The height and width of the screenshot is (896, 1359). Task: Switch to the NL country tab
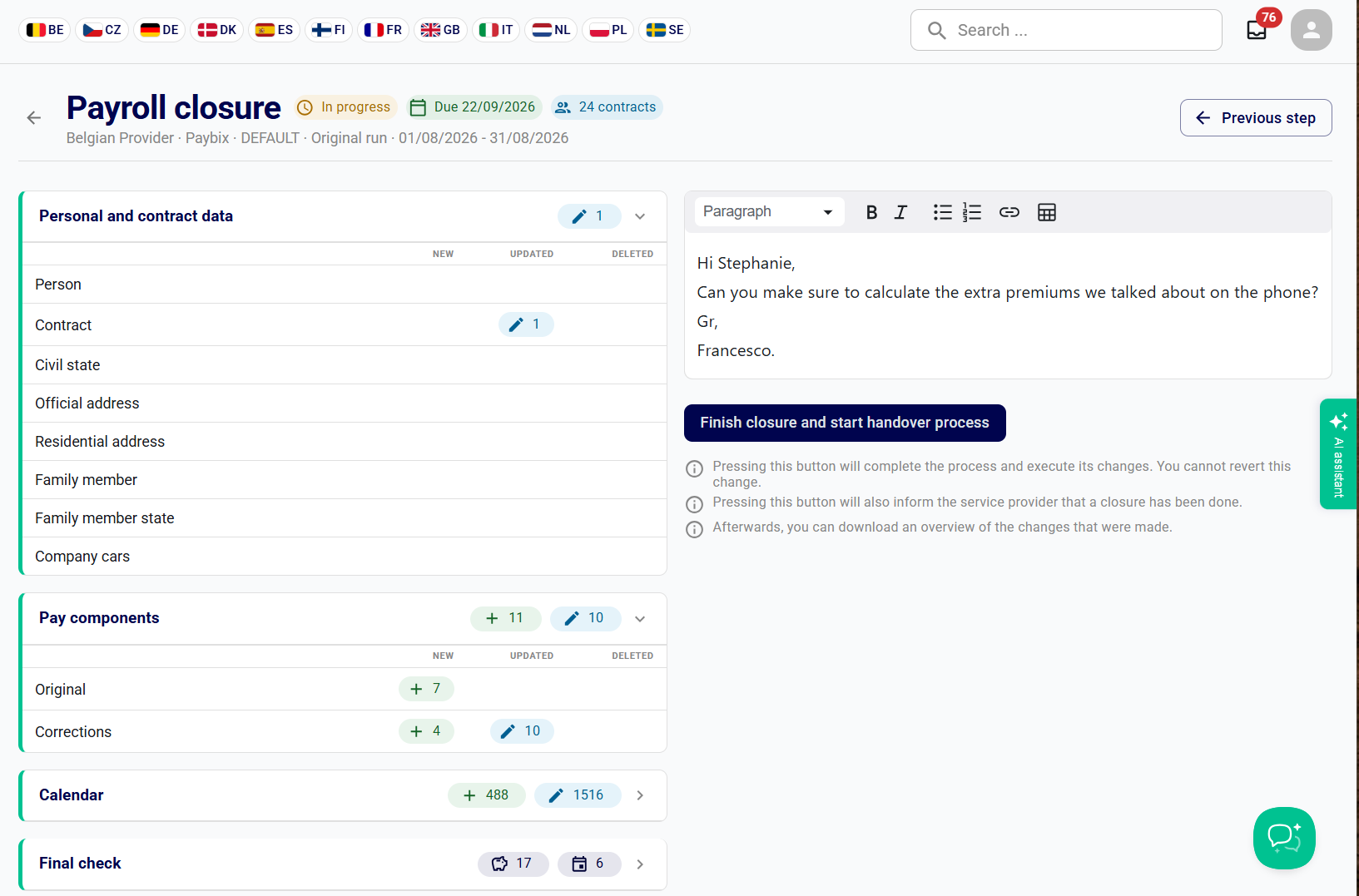click(x=551, y=30)
